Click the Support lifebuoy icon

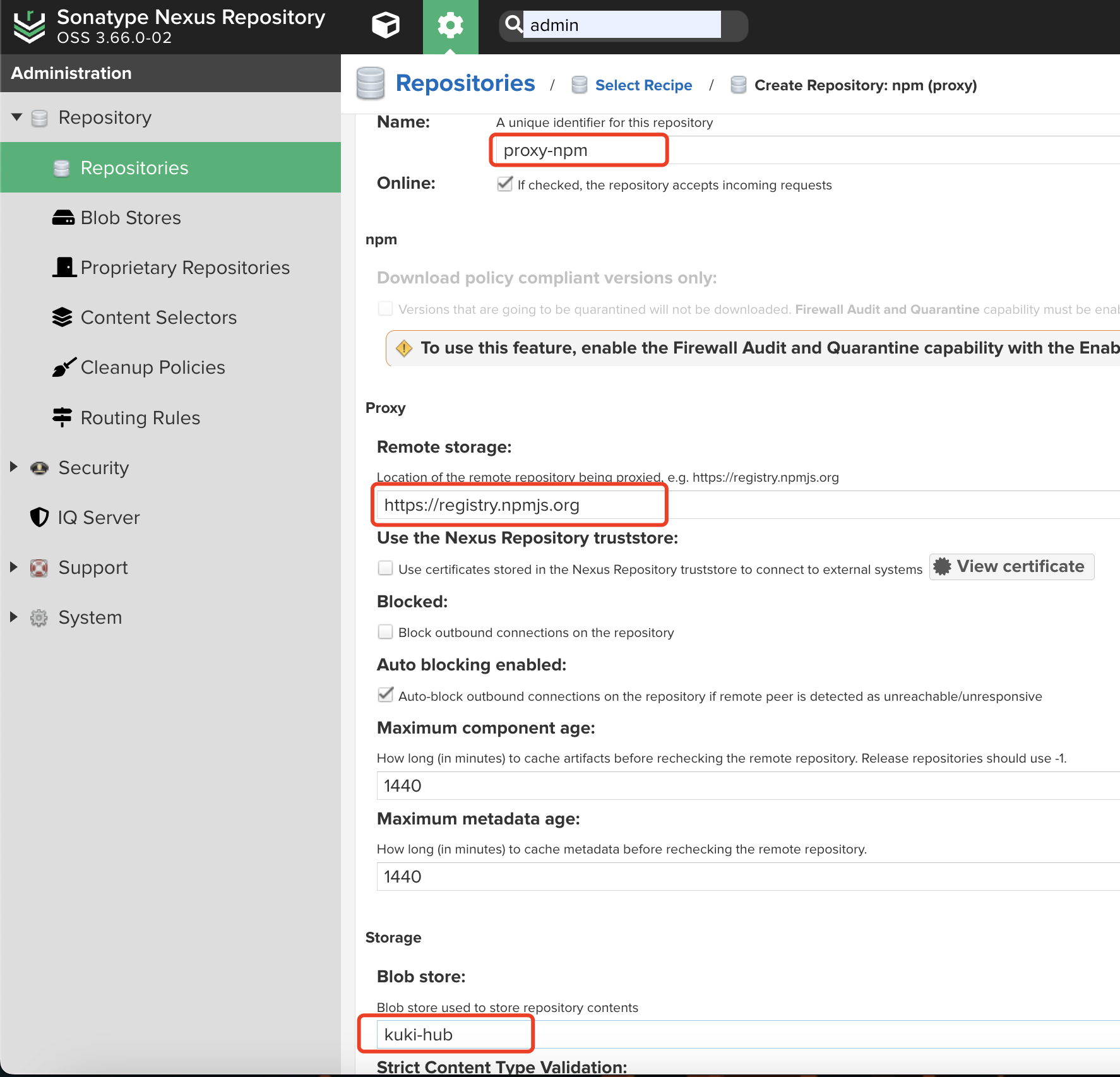[x=39, y=568]
